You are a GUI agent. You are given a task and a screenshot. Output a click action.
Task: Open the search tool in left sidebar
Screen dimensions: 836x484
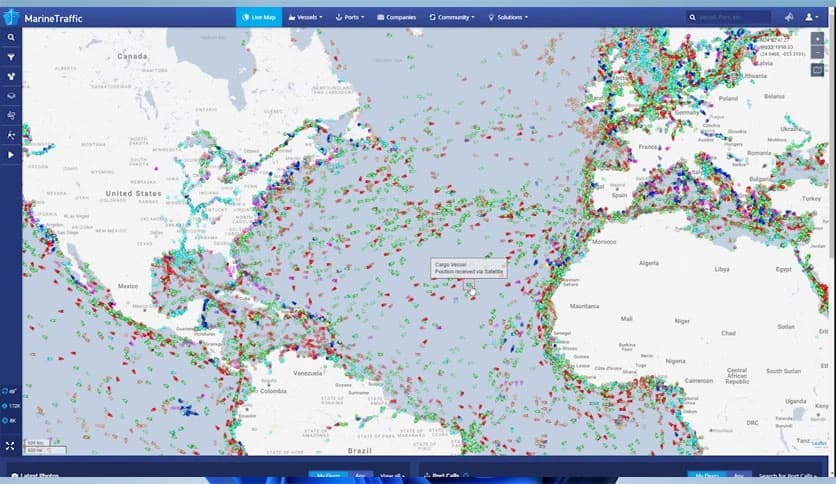[x=11, y=37]
